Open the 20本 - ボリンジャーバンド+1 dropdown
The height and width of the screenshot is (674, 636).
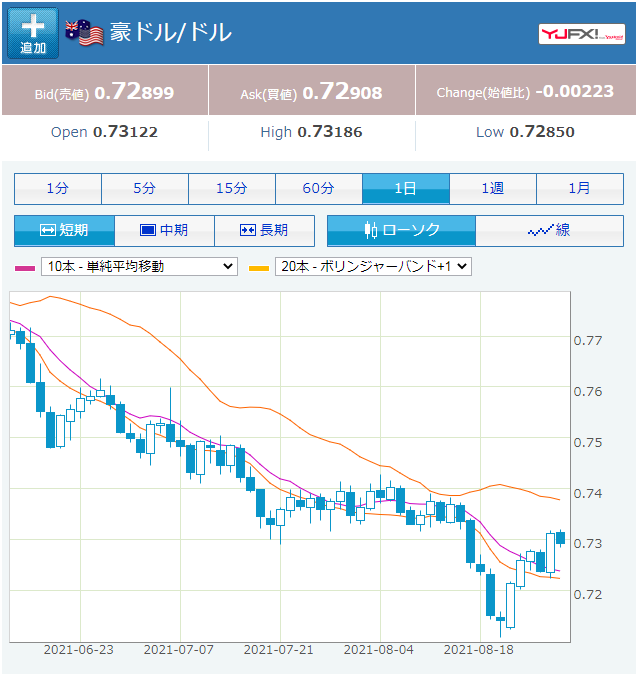tap(373, 267)
